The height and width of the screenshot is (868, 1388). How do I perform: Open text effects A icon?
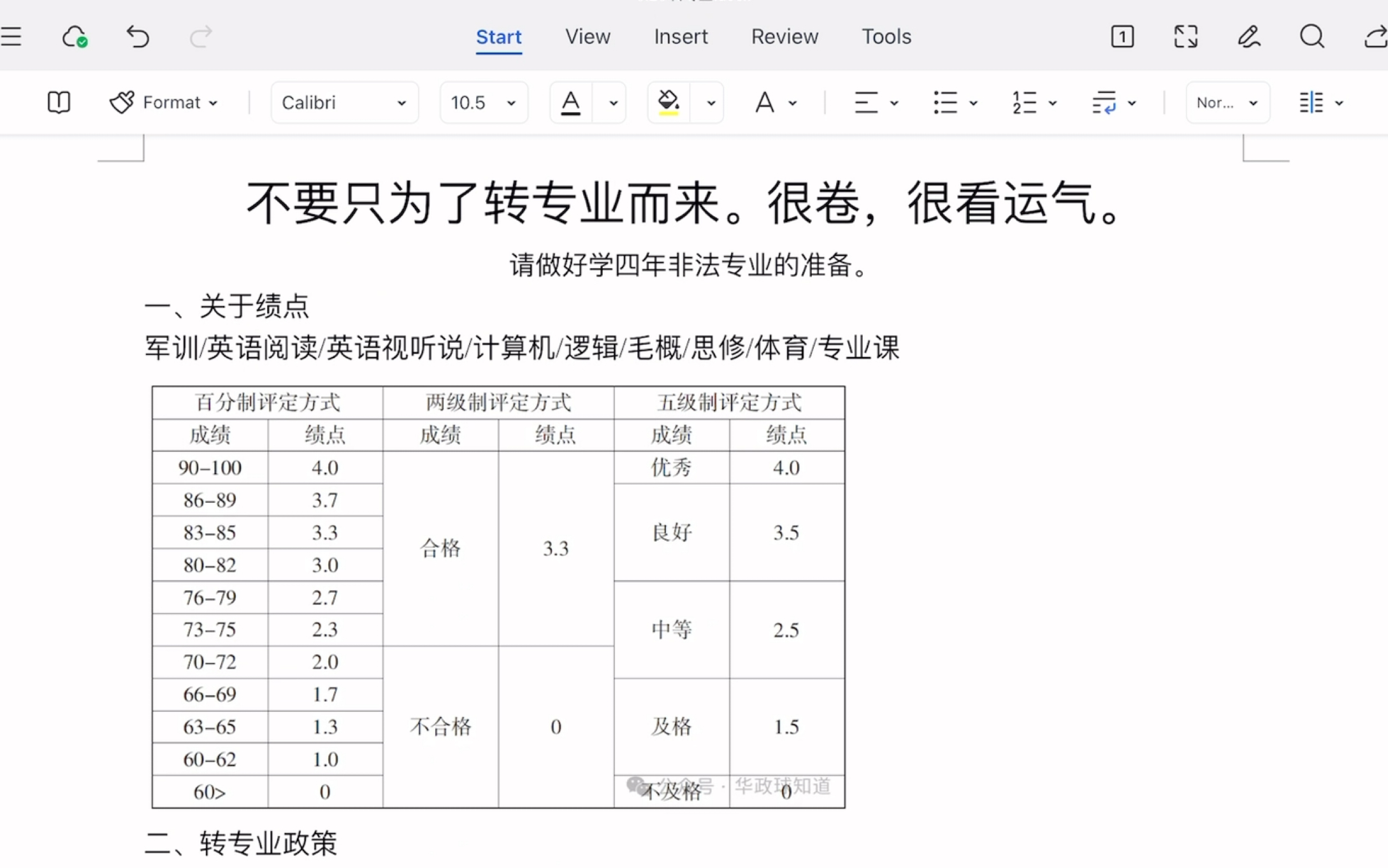764,102
